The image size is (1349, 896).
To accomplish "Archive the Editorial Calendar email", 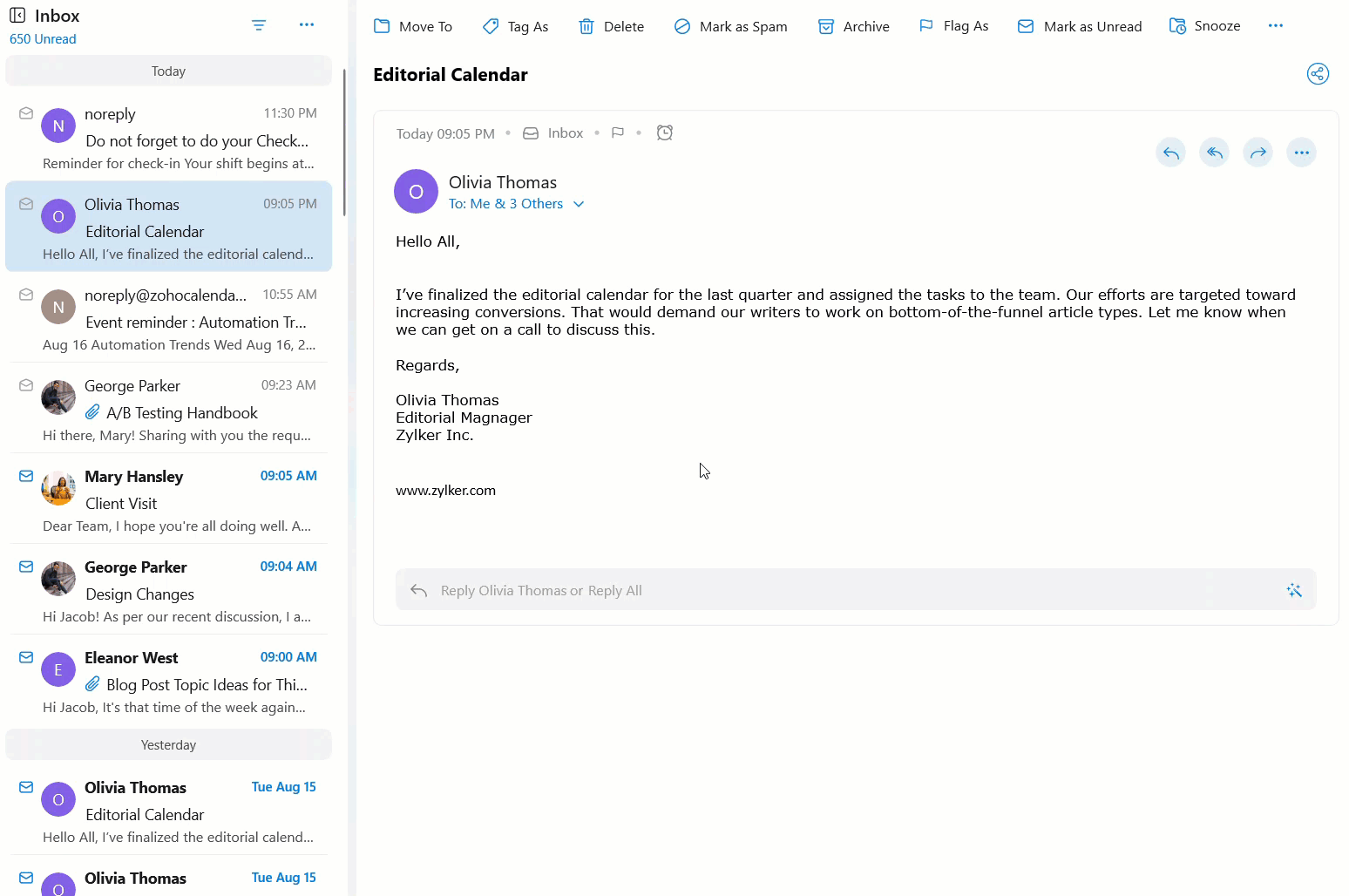I will click(x=853, y=26).
